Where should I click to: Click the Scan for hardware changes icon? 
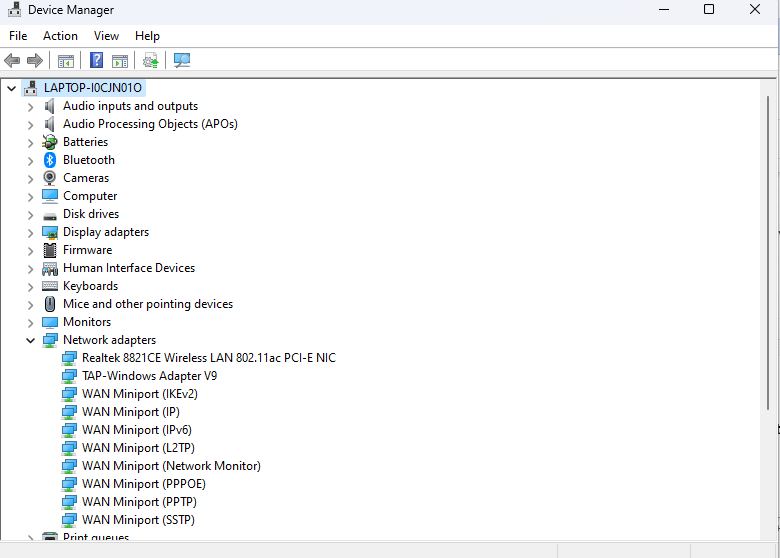[x=182, y=60]
